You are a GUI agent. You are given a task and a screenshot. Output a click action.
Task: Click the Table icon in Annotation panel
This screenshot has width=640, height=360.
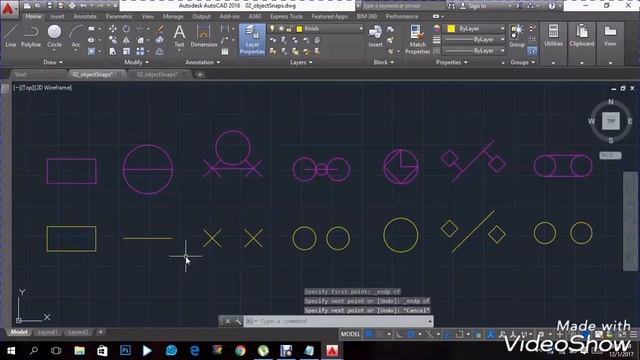pyautogui.click(x=225, y=51)
